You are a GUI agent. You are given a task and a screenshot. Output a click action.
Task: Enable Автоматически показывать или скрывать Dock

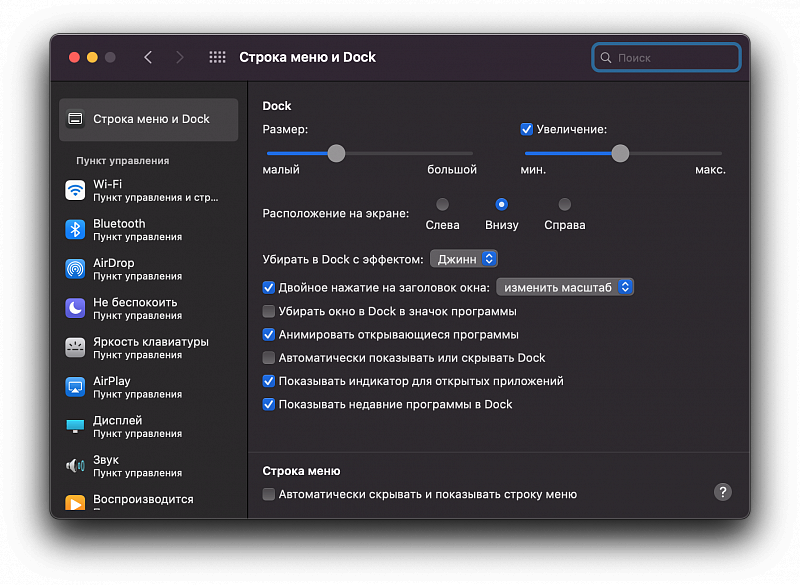pos(268,358)
